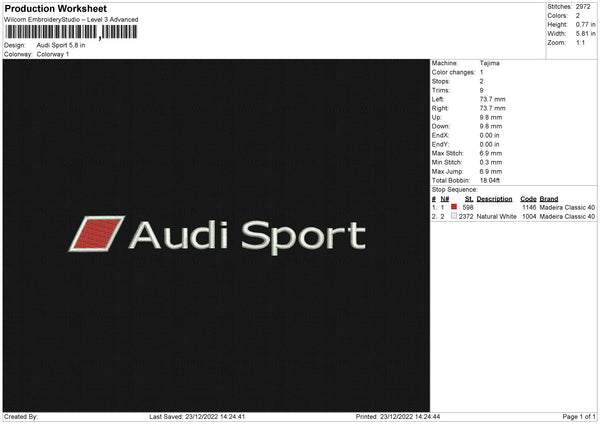Click the 'Production Worksheet' title

55,8
